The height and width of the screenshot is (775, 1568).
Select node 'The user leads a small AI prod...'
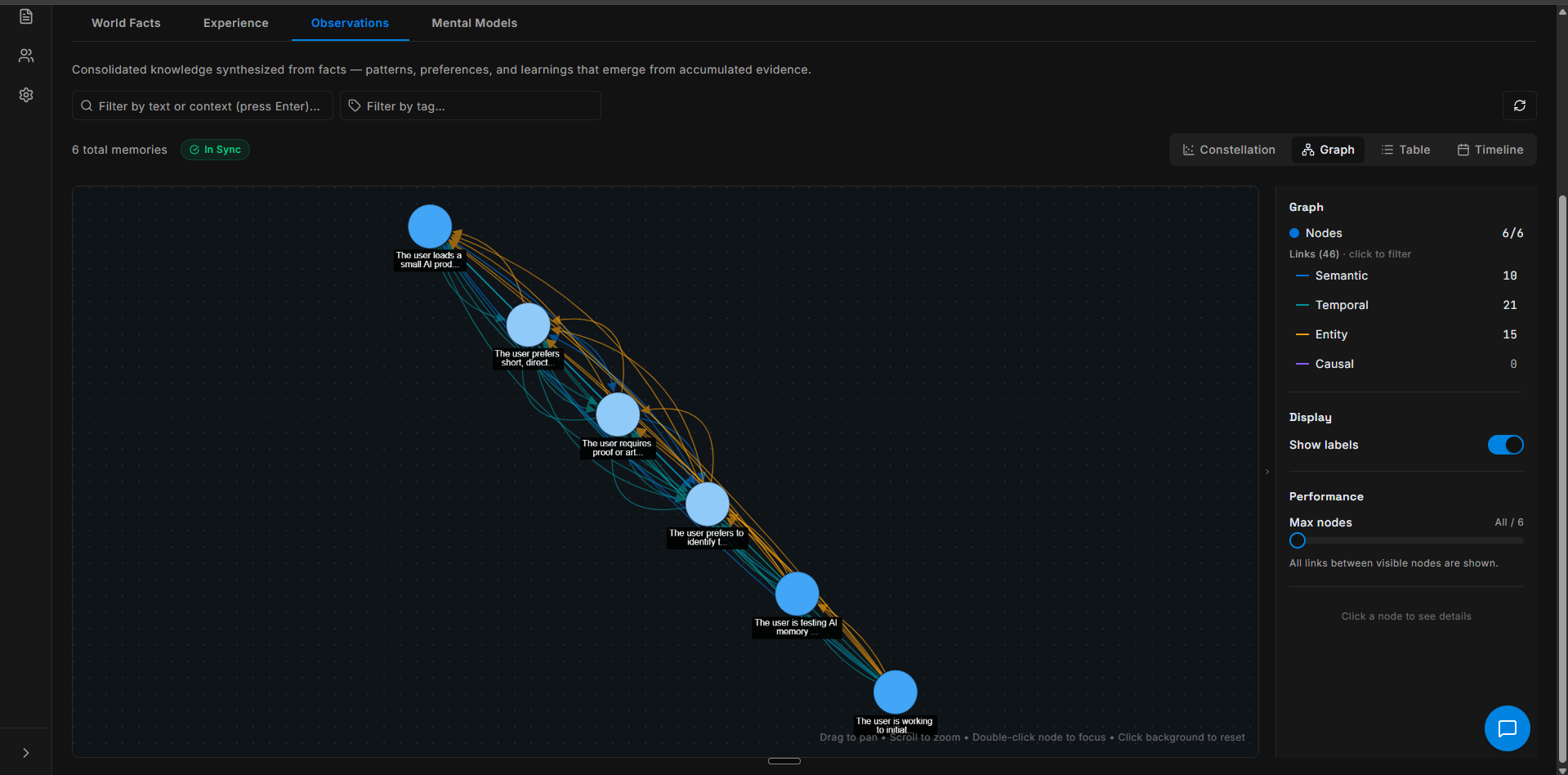click(x=430, y=226)
